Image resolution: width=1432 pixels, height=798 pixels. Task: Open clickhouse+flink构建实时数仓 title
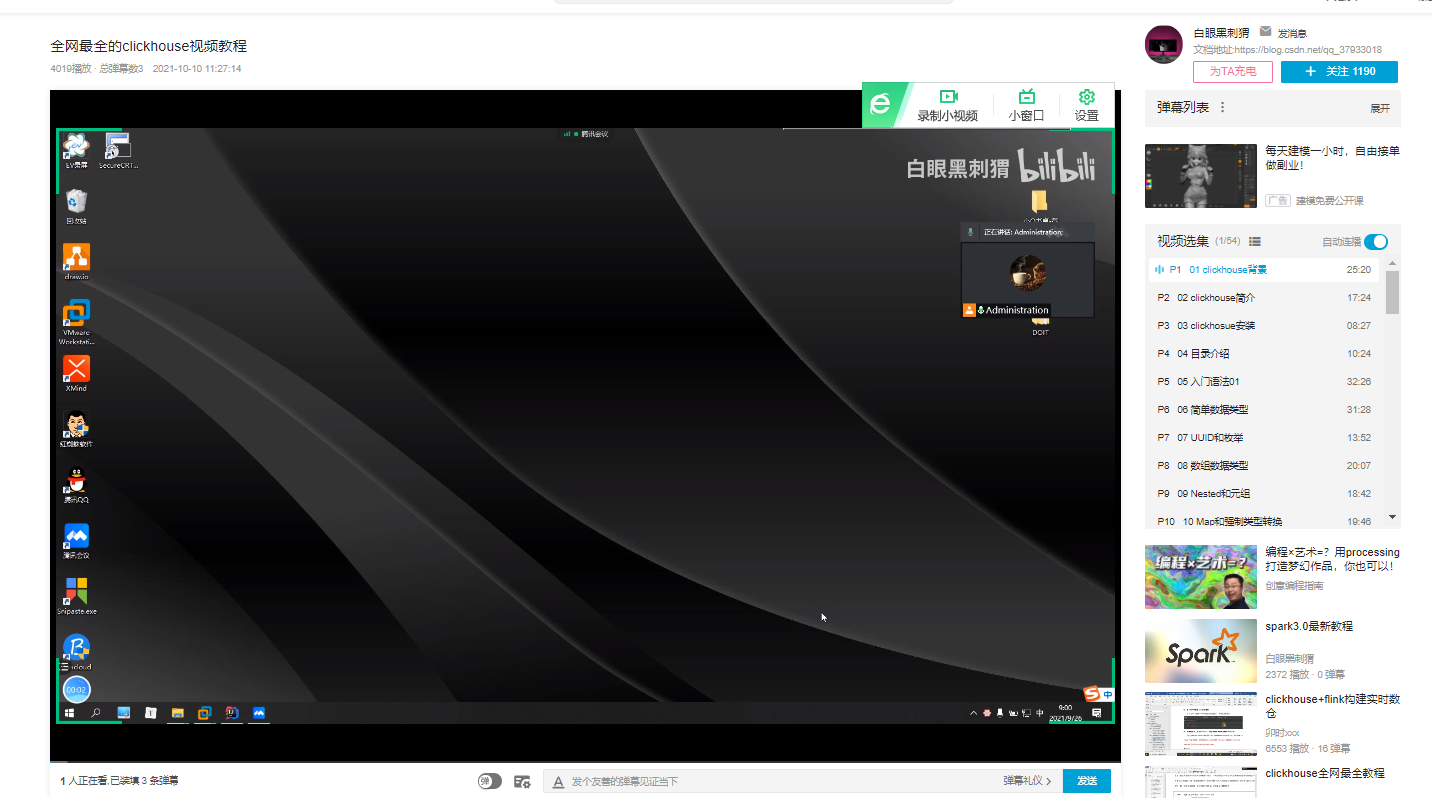1332,706
